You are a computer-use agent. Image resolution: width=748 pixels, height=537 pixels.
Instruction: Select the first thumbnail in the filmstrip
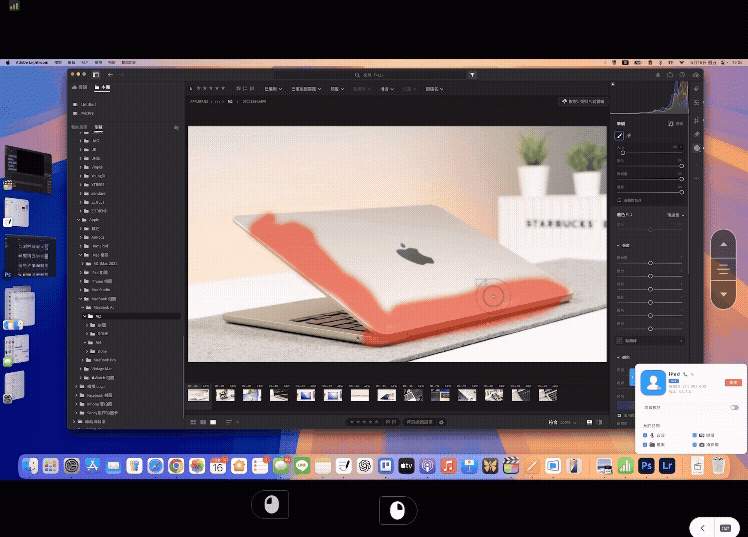[x=198, y=394]
